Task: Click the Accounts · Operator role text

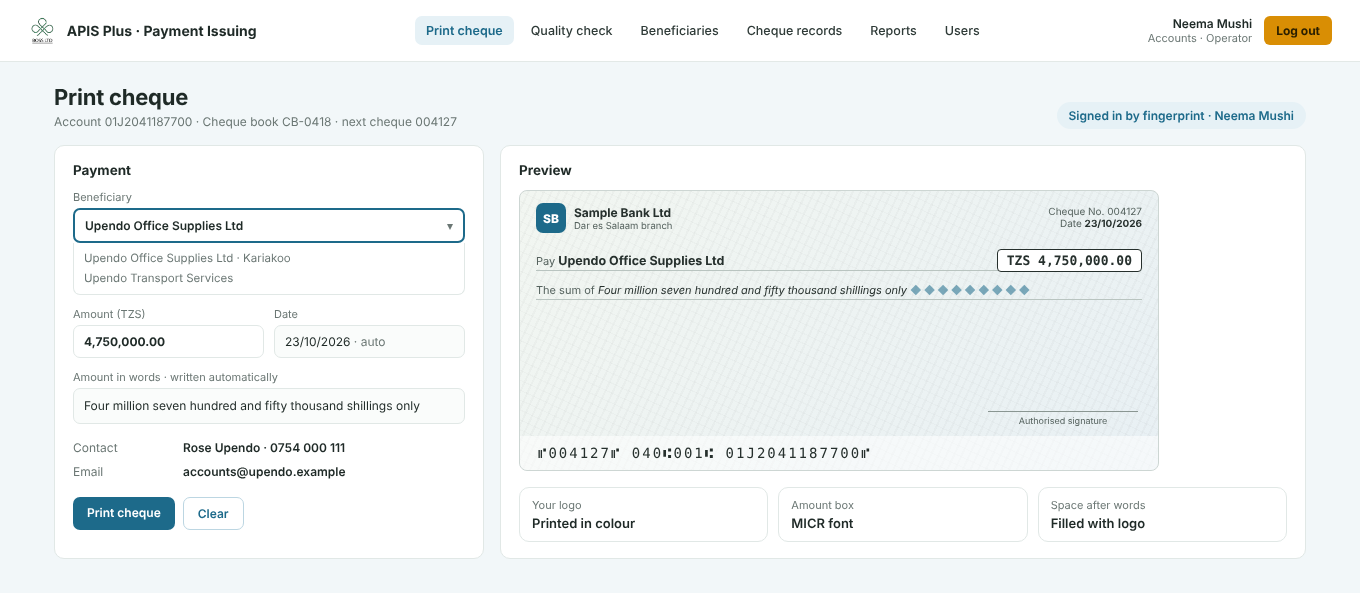Action: pyautogui.click(x=1199, y=39)
